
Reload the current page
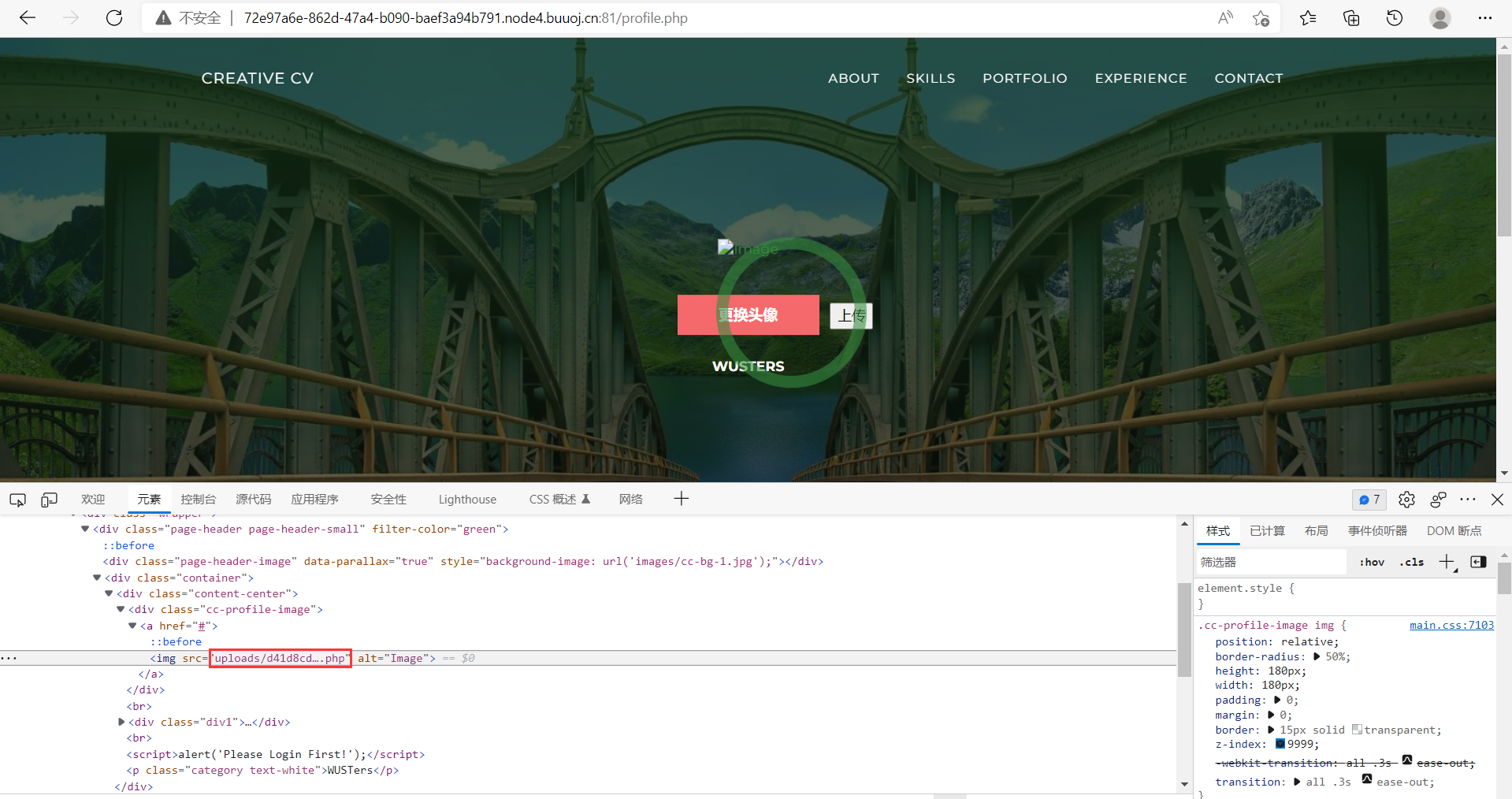click(114, 18)
